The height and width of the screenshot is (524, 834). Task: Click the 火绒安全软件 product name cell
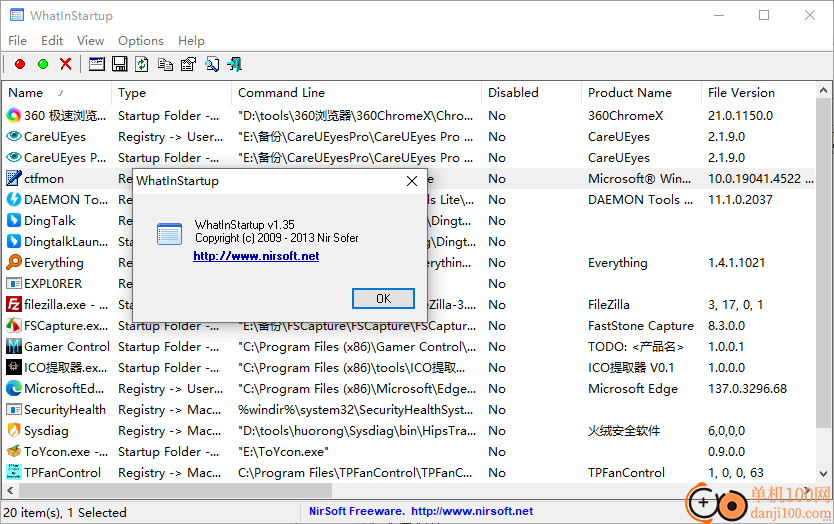click(624, 430)
